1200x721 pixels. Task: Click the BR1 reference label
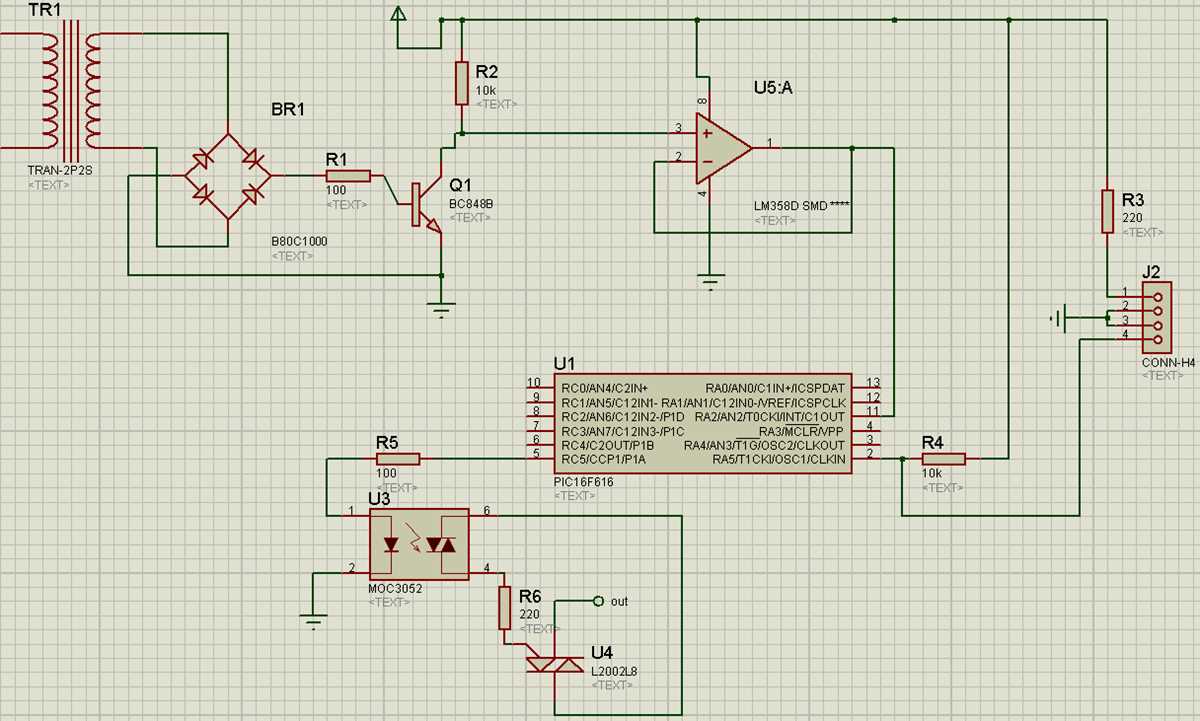288,109
